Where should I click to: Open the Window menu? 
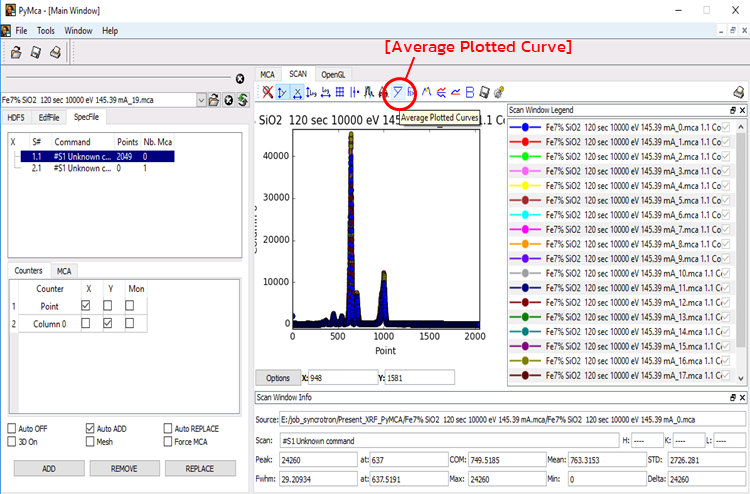point(78,31)
